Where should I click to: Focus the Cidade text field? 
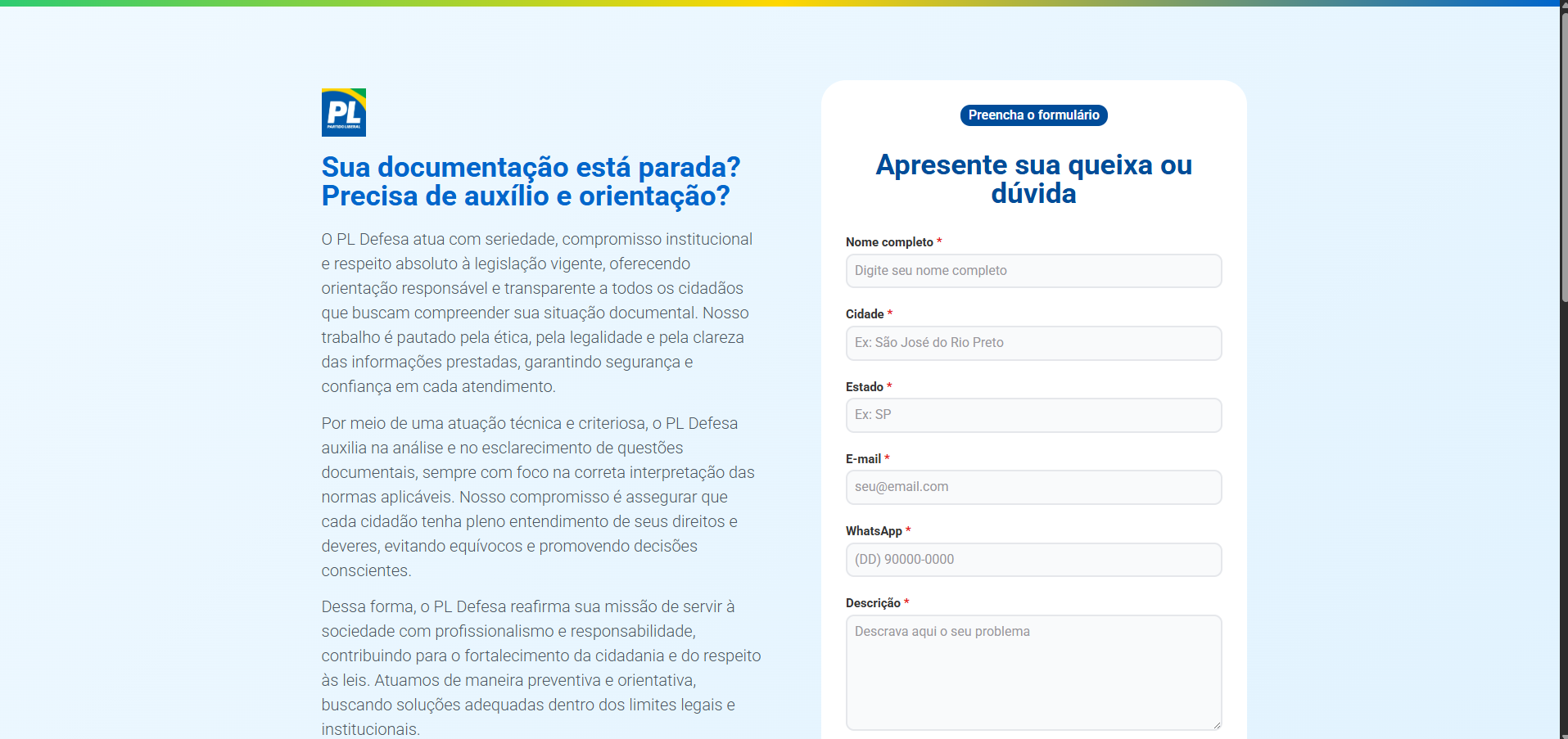coord(1033,343)
